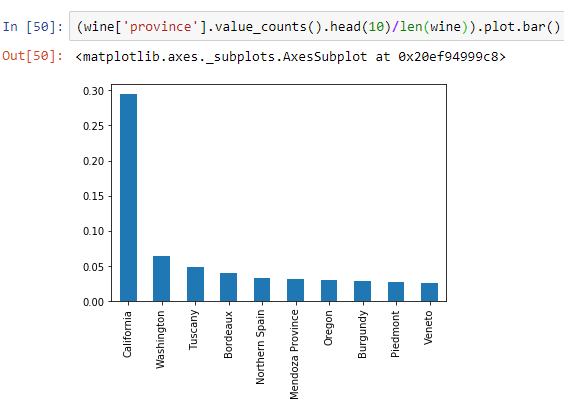Click the Washington bar in the chart
This screenshot has height=411, width=564.
click(162, 278)
